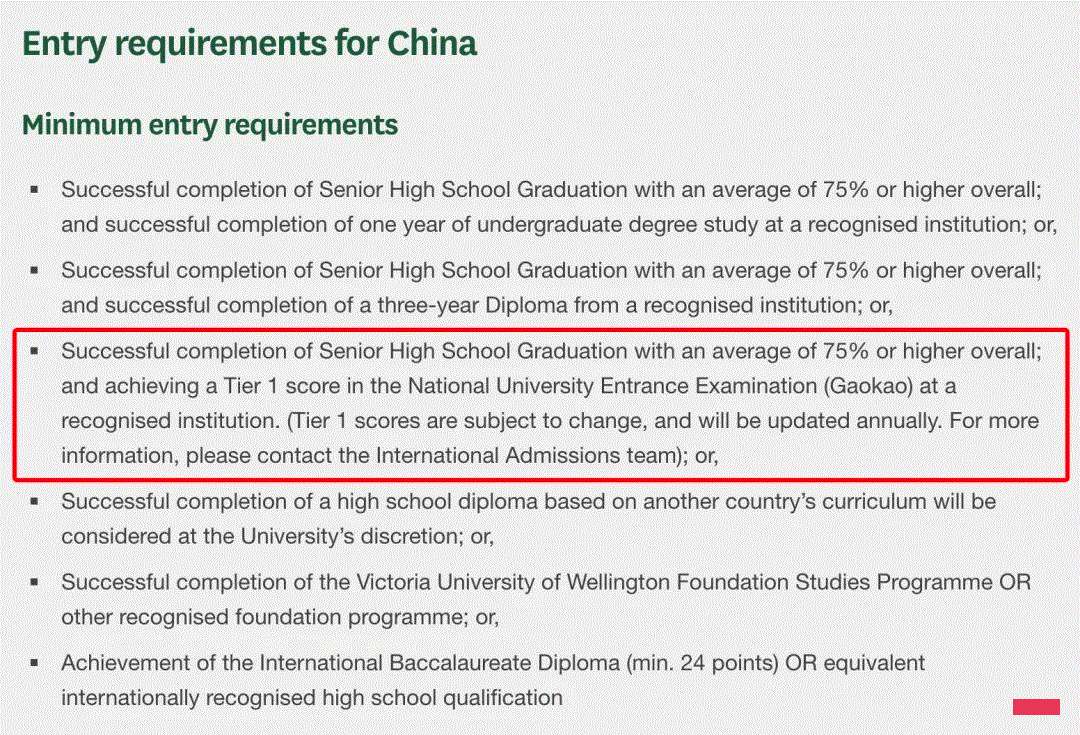Click bullet marker for the Foundation Studies Programme item

(x=34, y=582)
